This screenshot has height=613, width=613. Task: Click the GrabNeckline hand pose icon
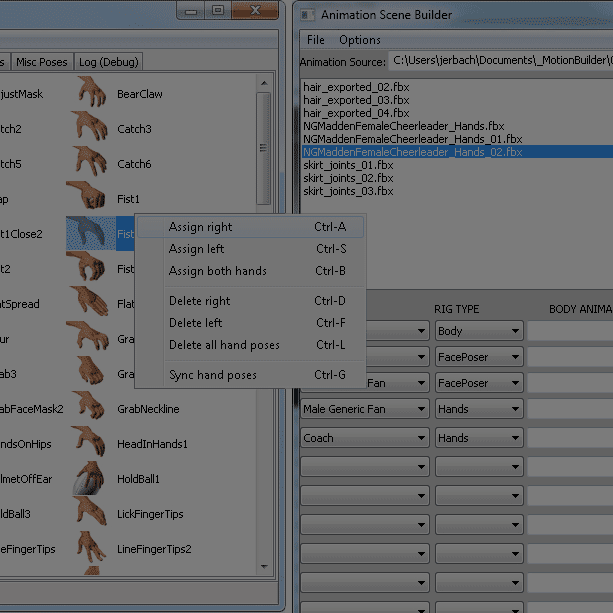pos(90,405)
